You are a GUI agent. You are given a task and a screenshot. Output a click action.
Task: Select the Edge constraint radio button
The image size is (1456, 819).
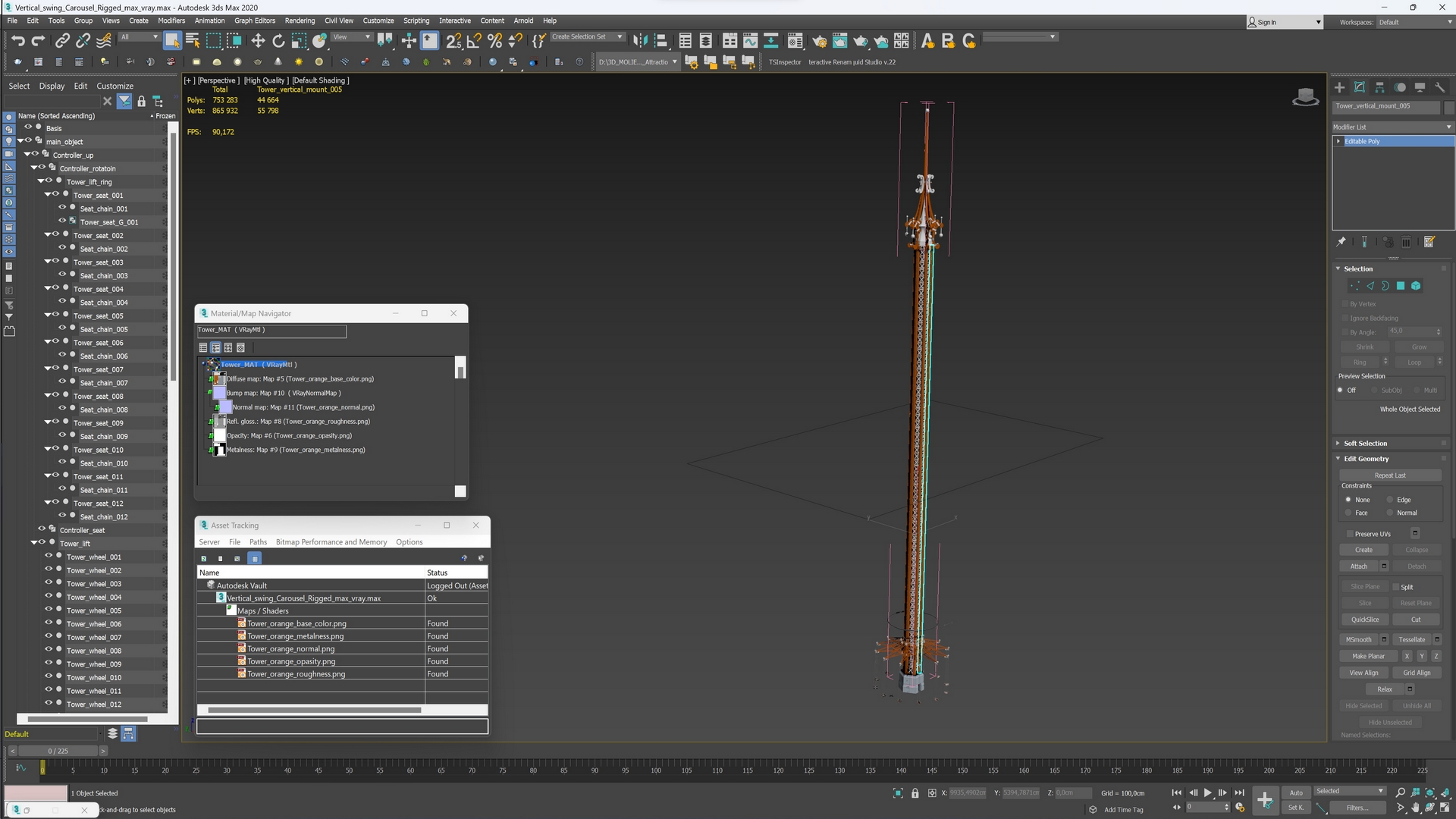[x=1391, y=500]
